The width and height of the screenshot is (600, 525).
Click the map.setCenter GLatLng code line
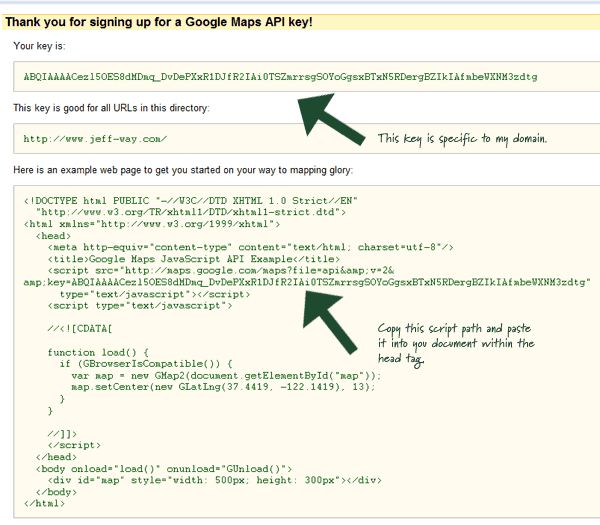tap(223, 387)
